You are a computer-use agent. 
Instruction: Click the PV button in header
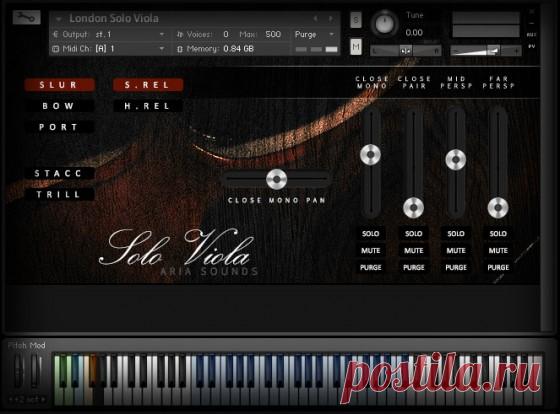(x=531, y=46)
